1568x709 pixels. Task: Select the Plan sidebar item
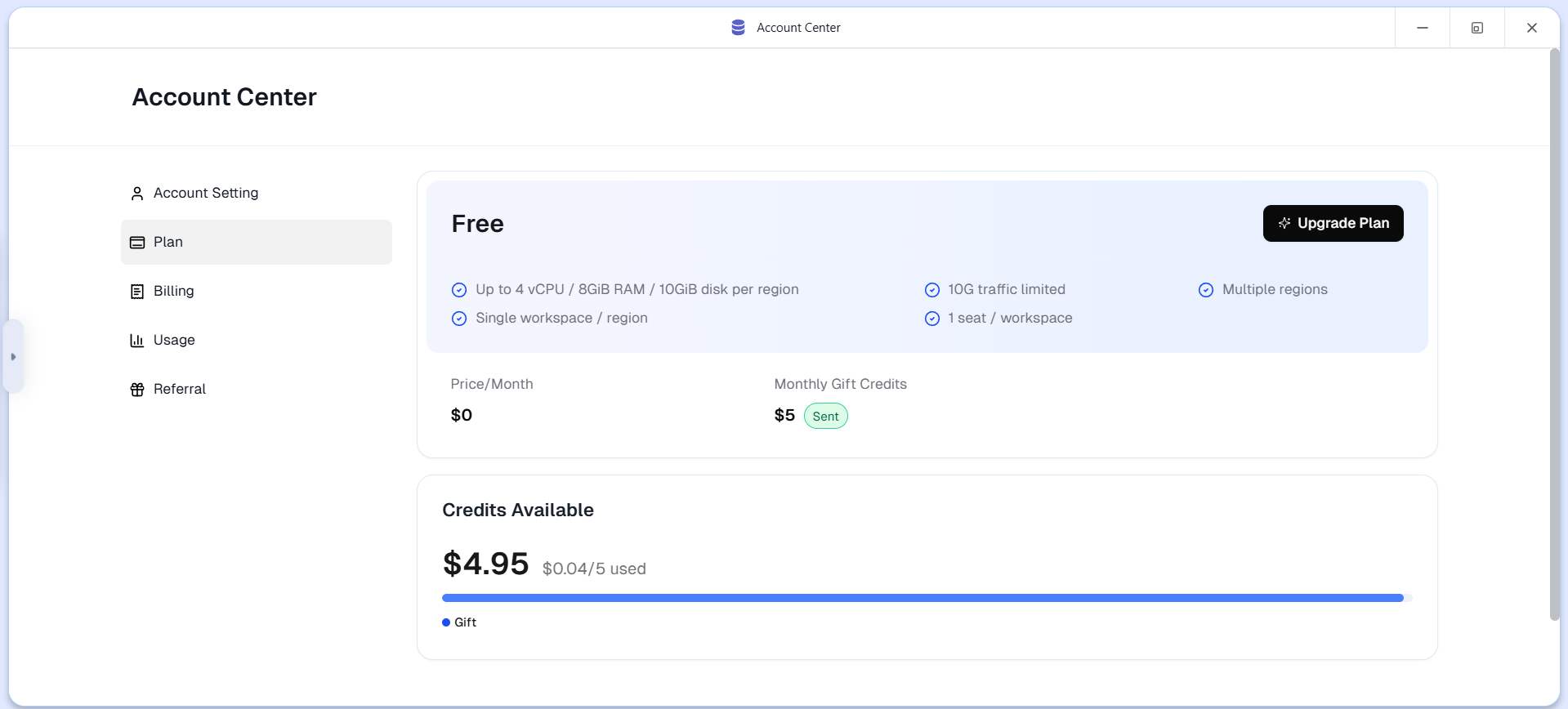[x=256, y=242]
